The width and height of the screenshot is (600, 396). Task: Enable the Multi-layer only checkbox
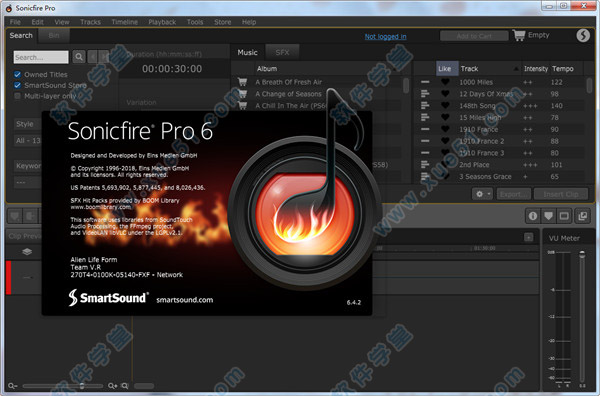point(17,96)
